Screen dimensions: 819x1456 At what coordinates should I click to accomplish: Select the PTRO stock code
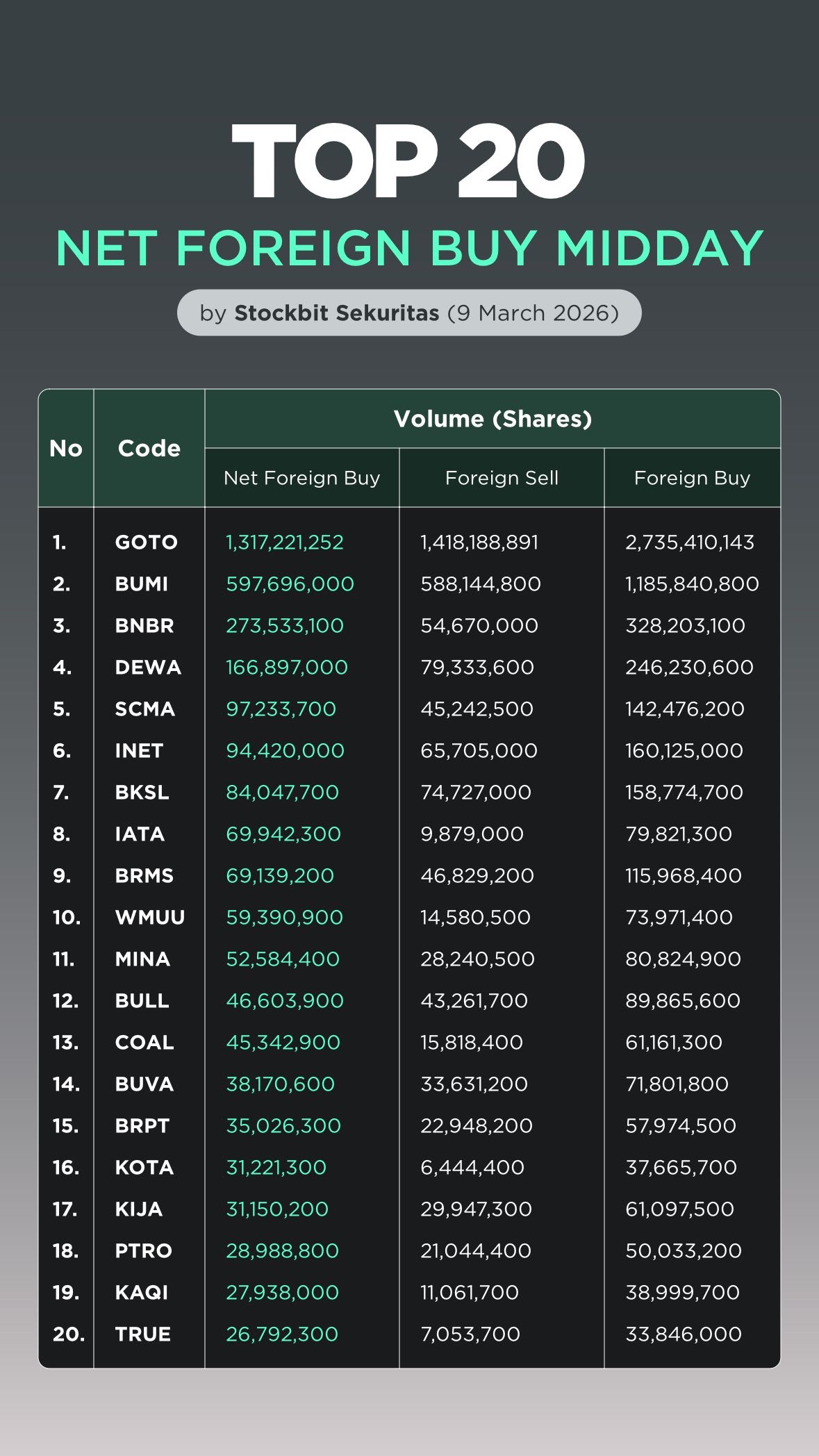(x=143, y=1250)
